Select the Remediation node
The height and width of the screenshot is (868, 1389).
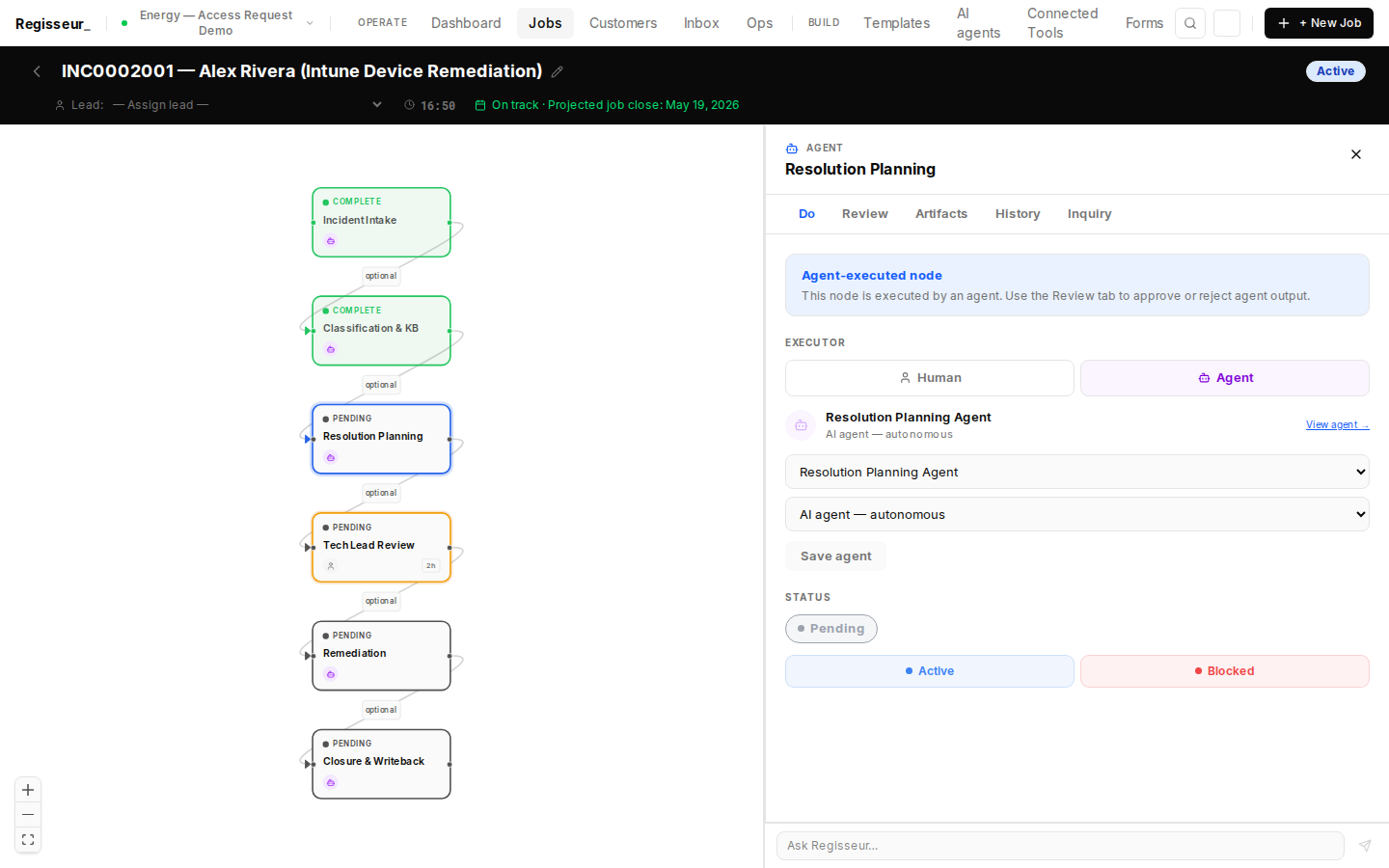click(381, 656)
